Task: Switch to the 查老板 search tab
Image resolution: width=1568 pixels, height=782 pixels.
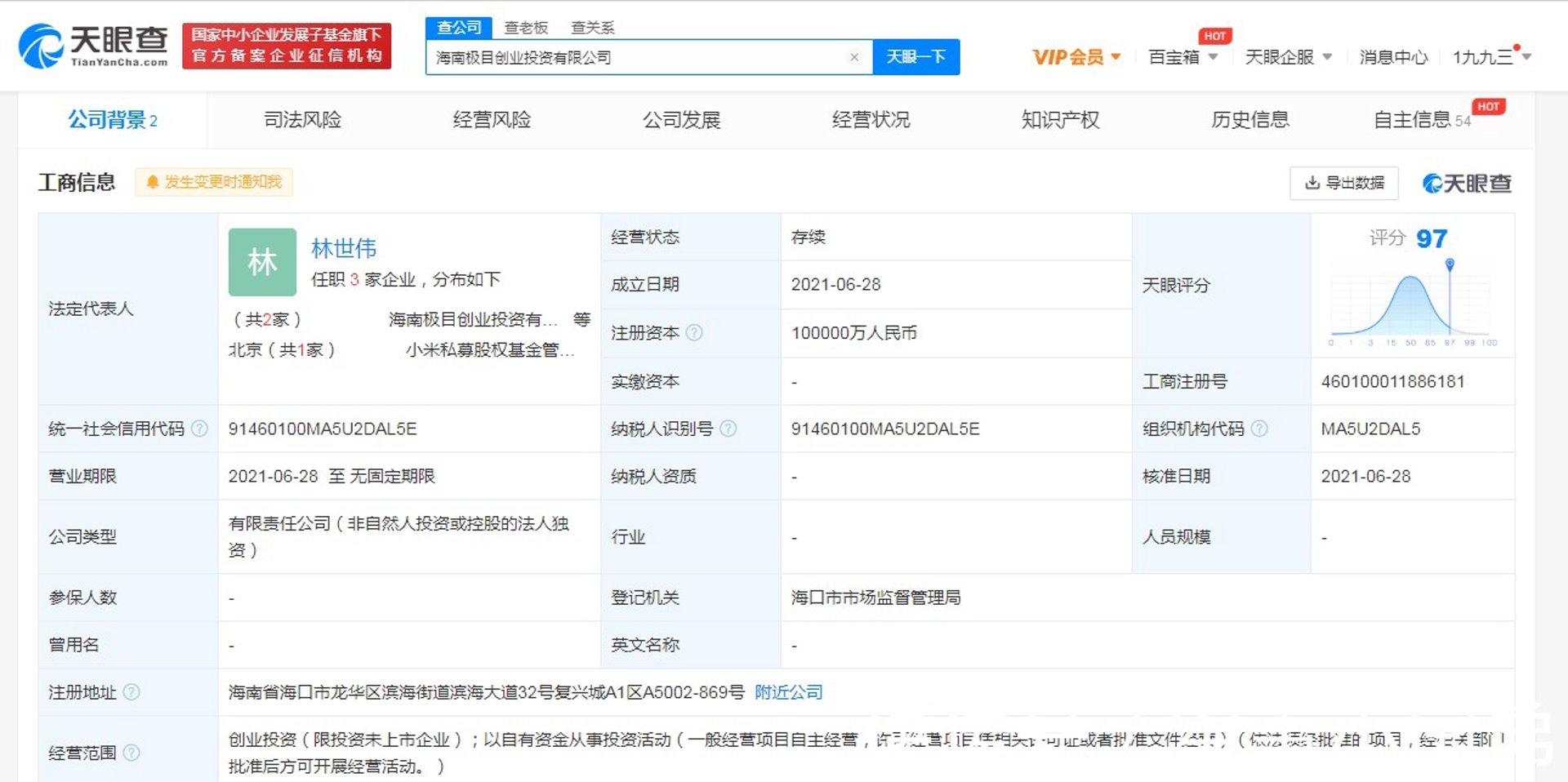Action: point(526,28)
